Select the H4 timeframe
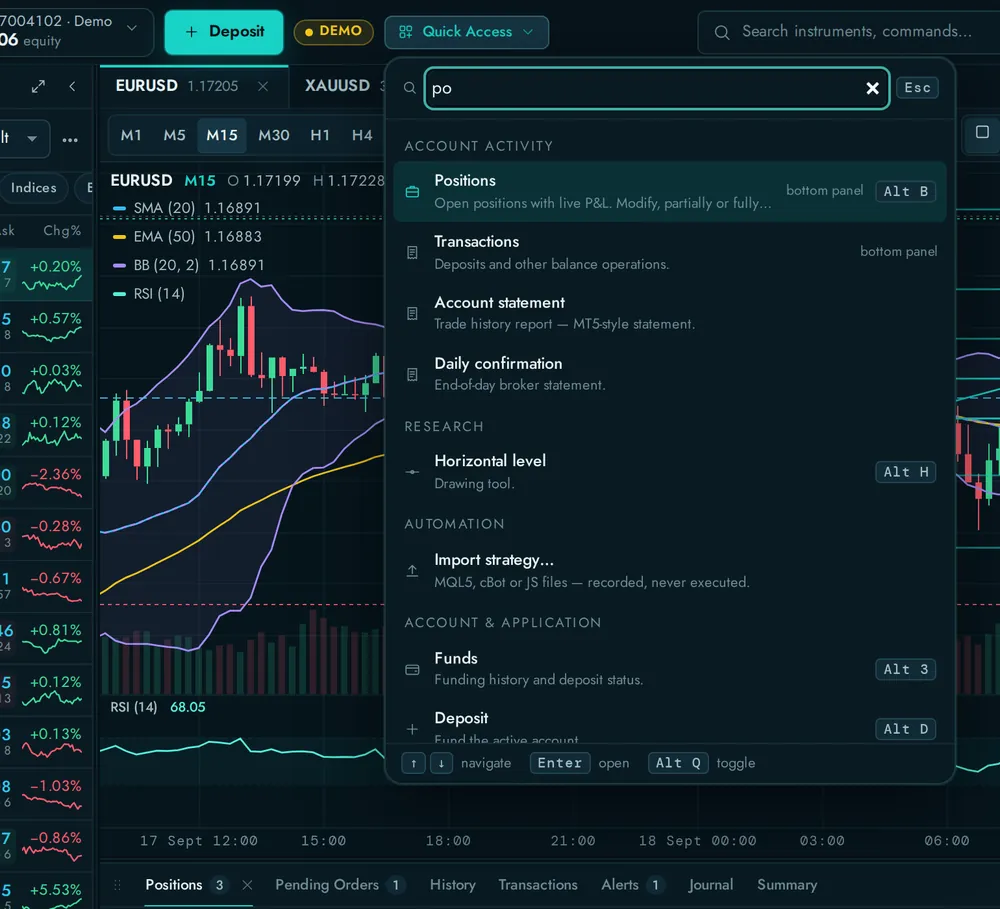Screen dimensions: 1000x909 click(362, 135)
